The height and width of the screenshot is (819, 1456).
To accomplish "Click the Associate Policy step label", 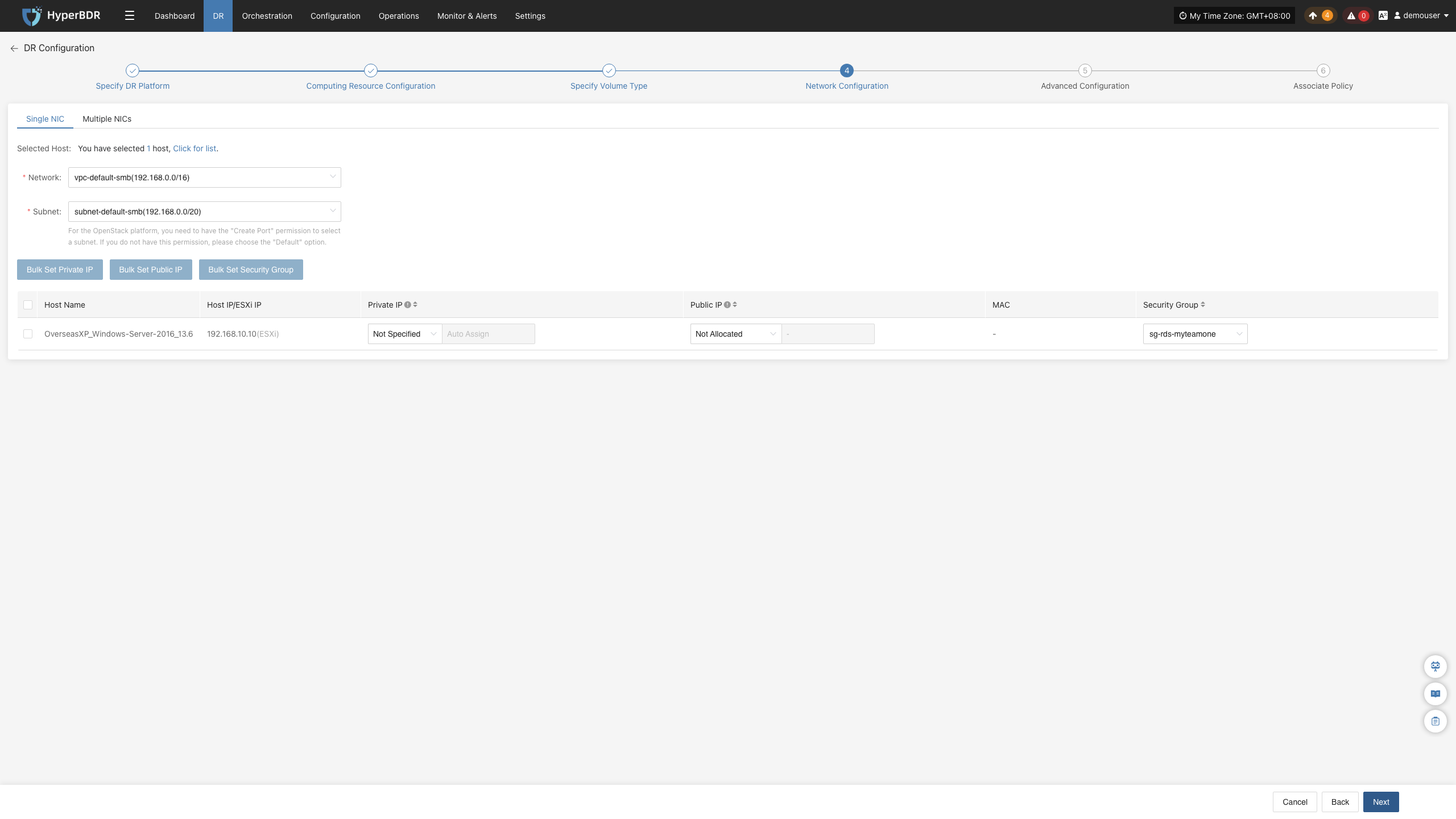I will 1323,86.
